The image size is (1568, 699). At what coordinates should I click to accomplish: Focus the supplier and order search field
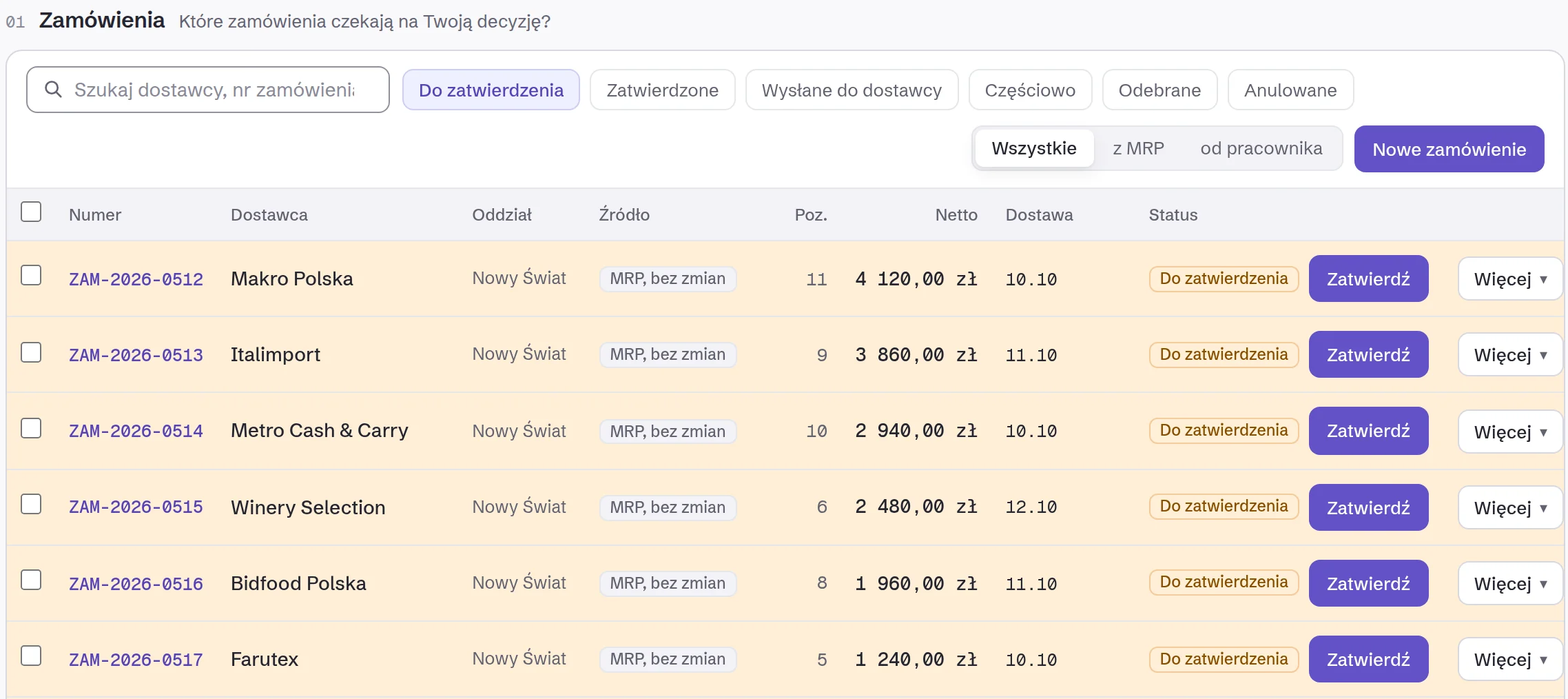[208, 90]
